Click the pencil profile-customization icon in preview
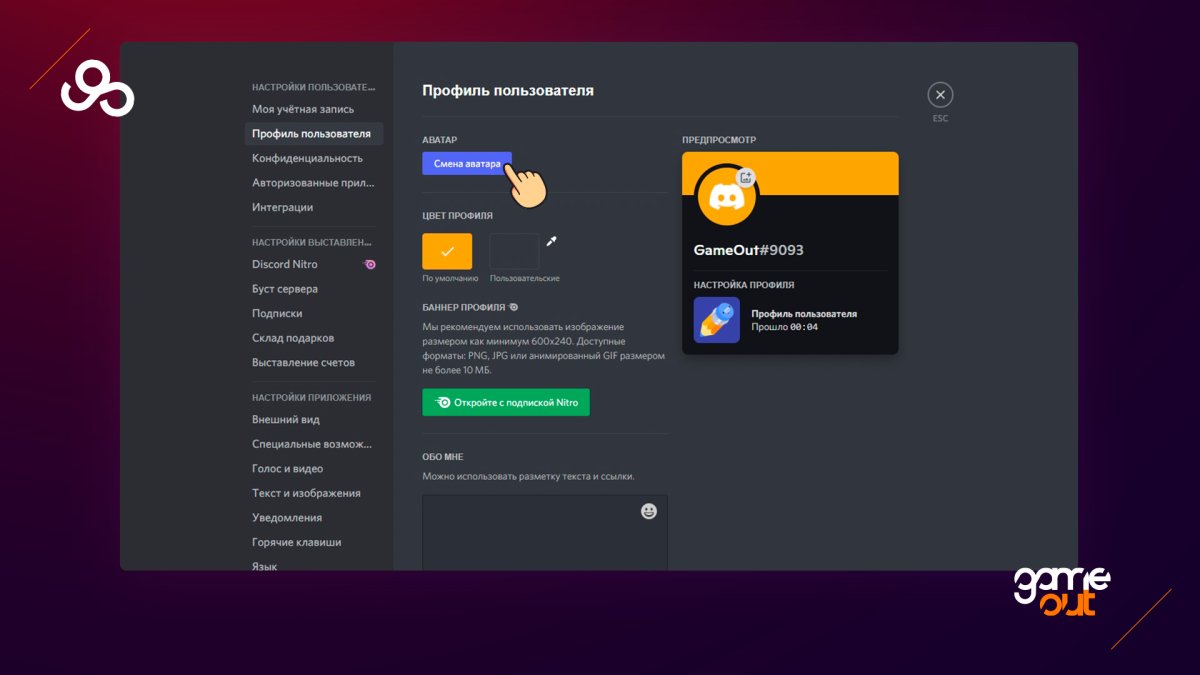 716,320
